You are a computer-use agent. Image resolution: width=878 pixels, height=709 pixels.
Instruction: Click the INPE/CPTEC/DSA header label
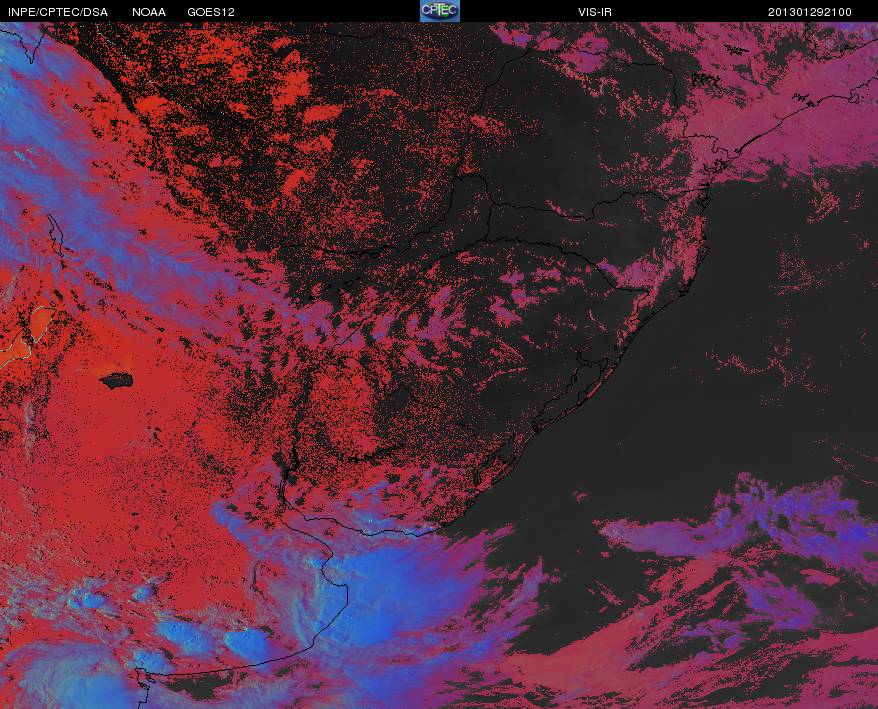(58, 12)
